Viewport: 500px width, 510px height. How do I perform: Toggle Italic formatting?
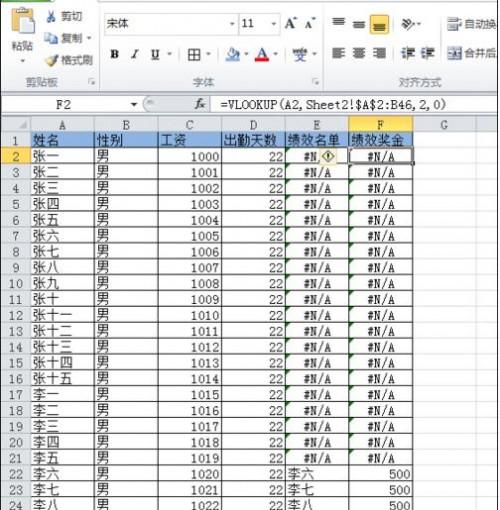[x=135, y=54]
